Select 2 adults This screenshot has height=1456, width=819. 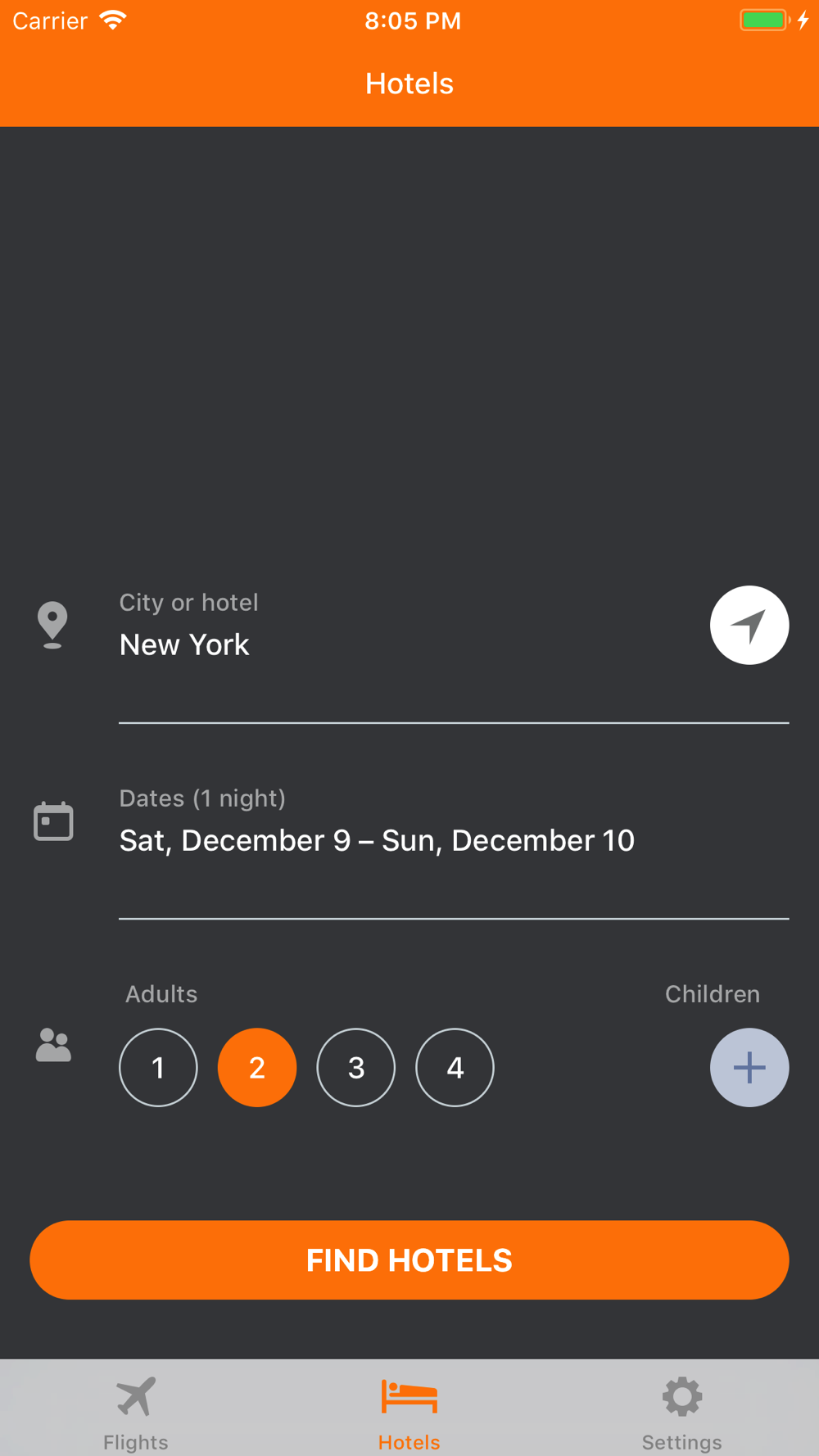(257, 1067)
